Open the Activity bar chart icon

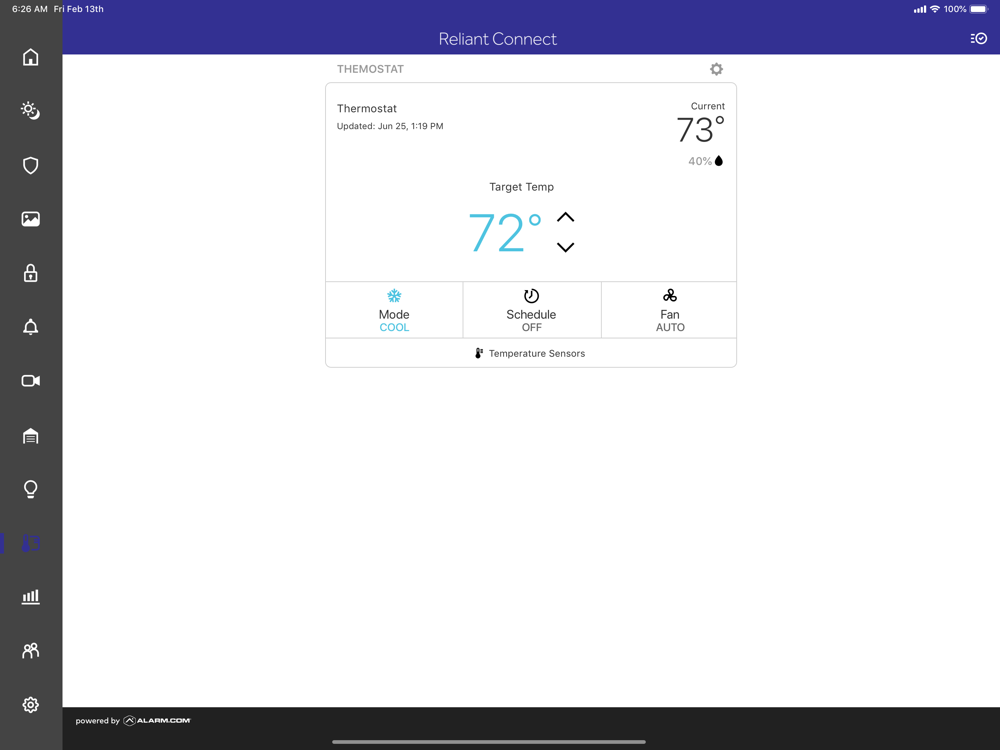31,597
